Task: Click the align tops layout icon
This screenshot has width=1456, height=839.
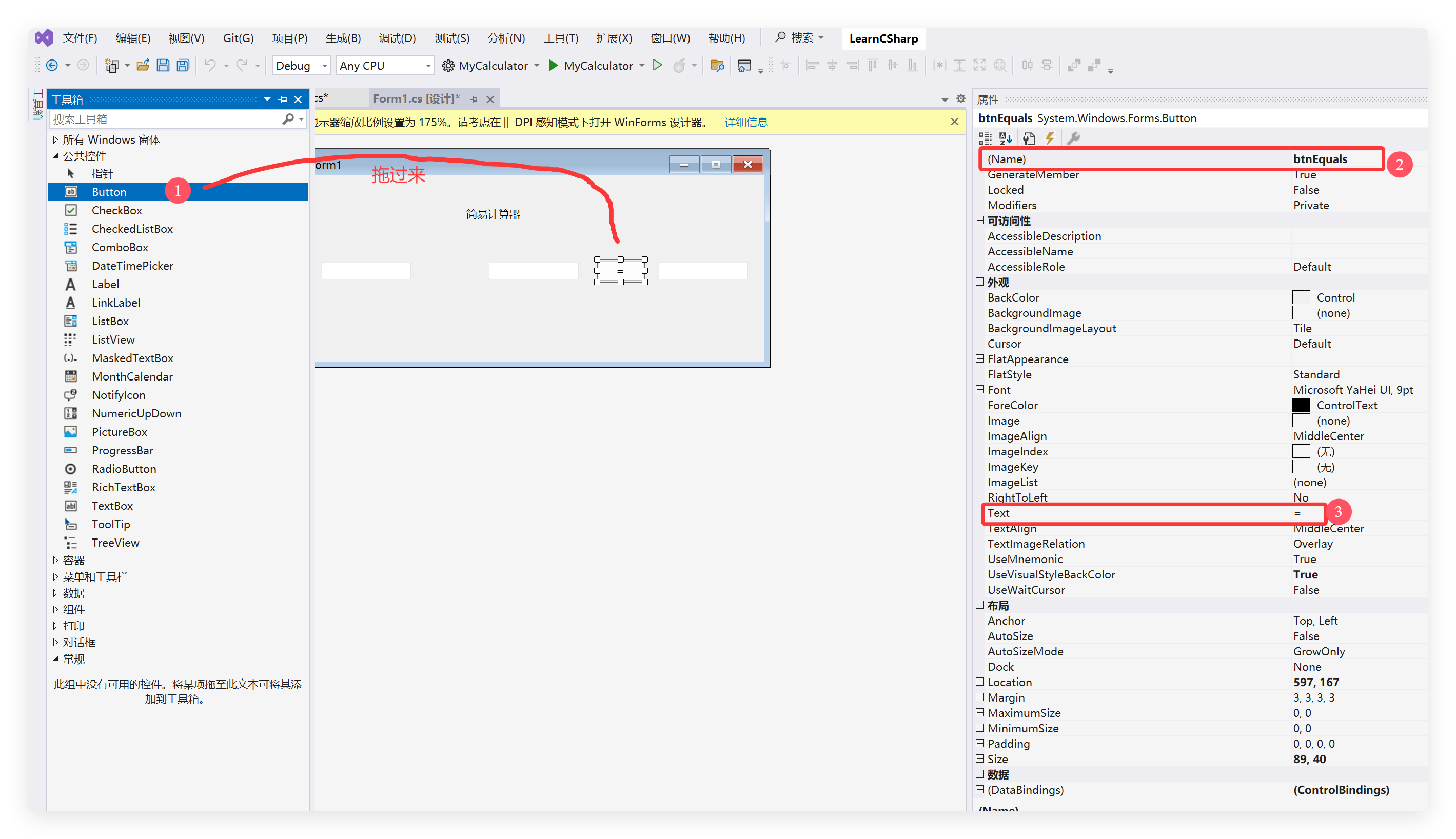Action: tap(873, 66)
